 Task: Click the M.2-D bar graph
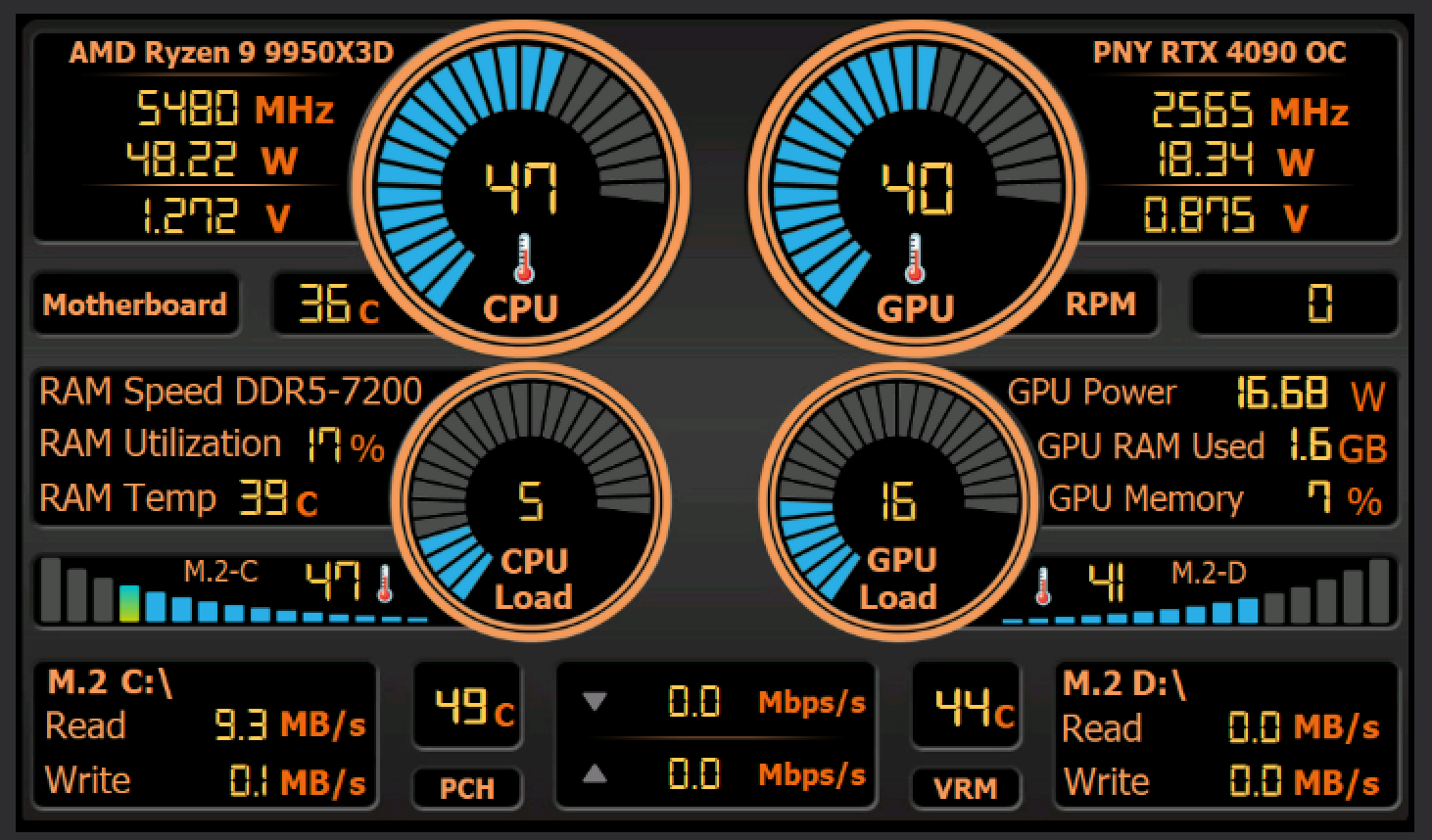(1196, 591)
